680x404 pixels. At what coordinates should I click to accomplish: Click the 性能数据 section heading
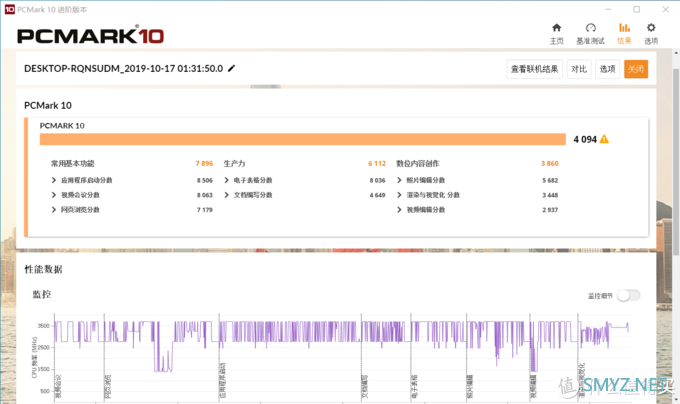pyautogui.click(x=43, y=269)
